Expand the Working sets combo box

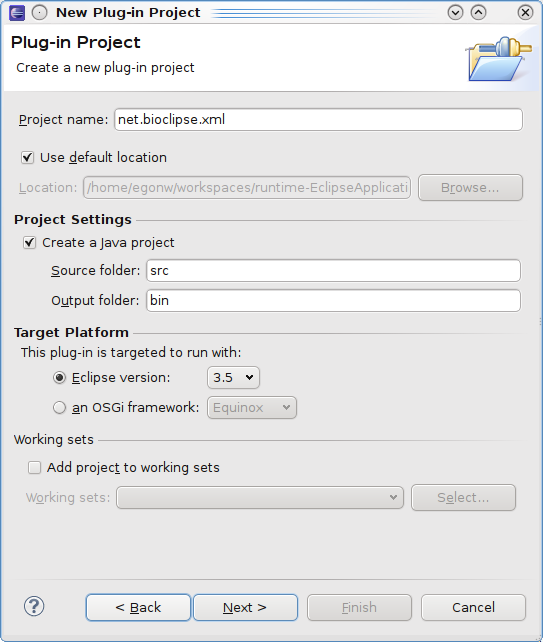coord(260,497)
